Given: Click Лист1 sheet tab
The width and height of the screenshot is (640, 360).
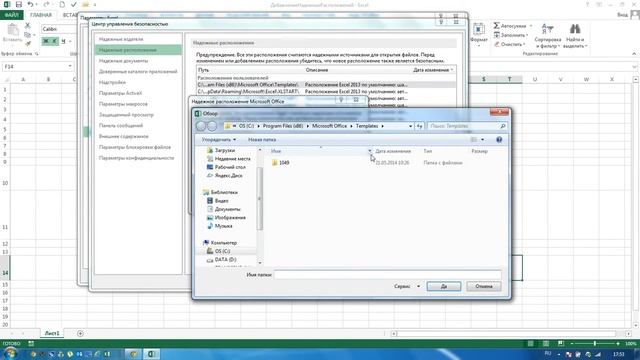Looking at the screenshot, I should (52, 333).
